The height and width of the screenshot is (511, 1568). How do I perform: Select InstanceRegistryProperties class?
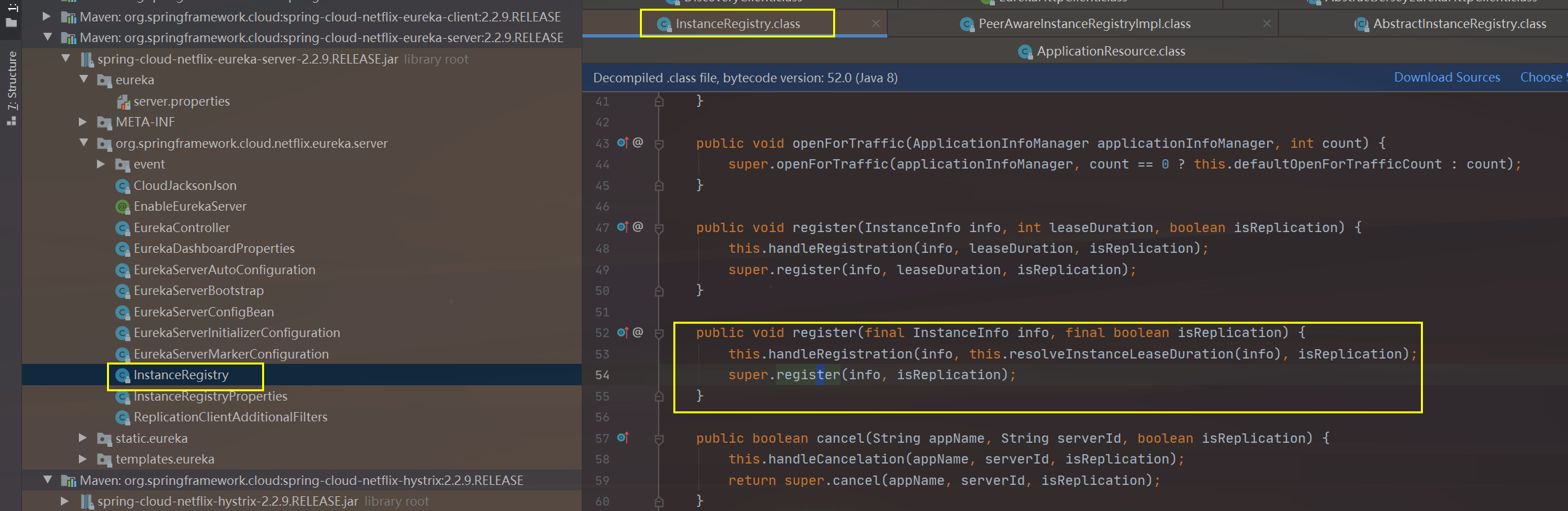click(x=210, y=396)
